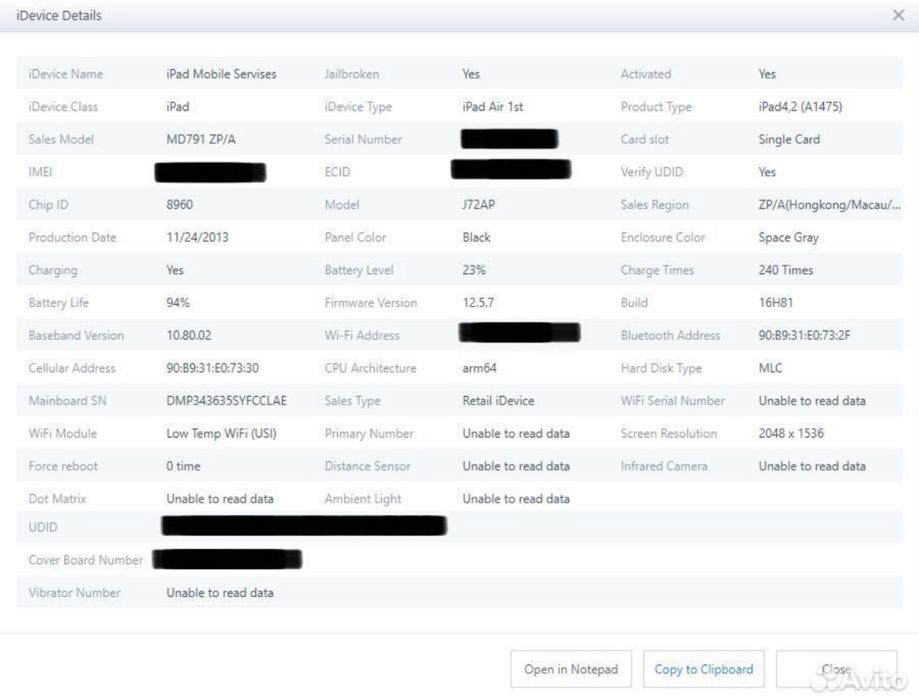Click the build value '16H81'
This screenshot has width=919, height=700.
click(x=775, y=303)
